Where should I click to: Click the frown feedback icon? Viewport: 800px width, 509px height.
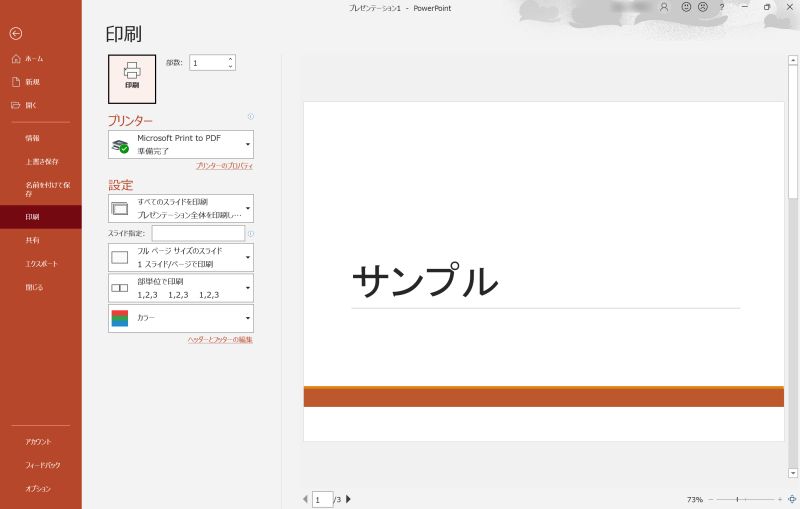coord(703,7)
